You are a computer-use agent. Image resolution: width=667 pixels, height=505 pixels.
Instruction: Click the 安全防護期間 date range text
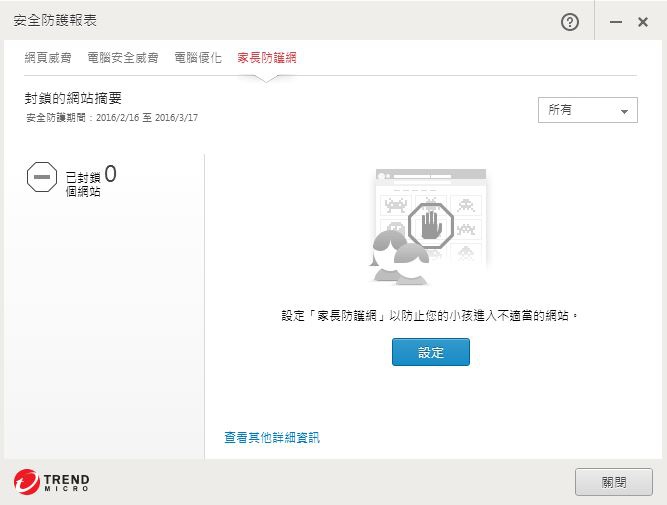(x=112, y=118)
